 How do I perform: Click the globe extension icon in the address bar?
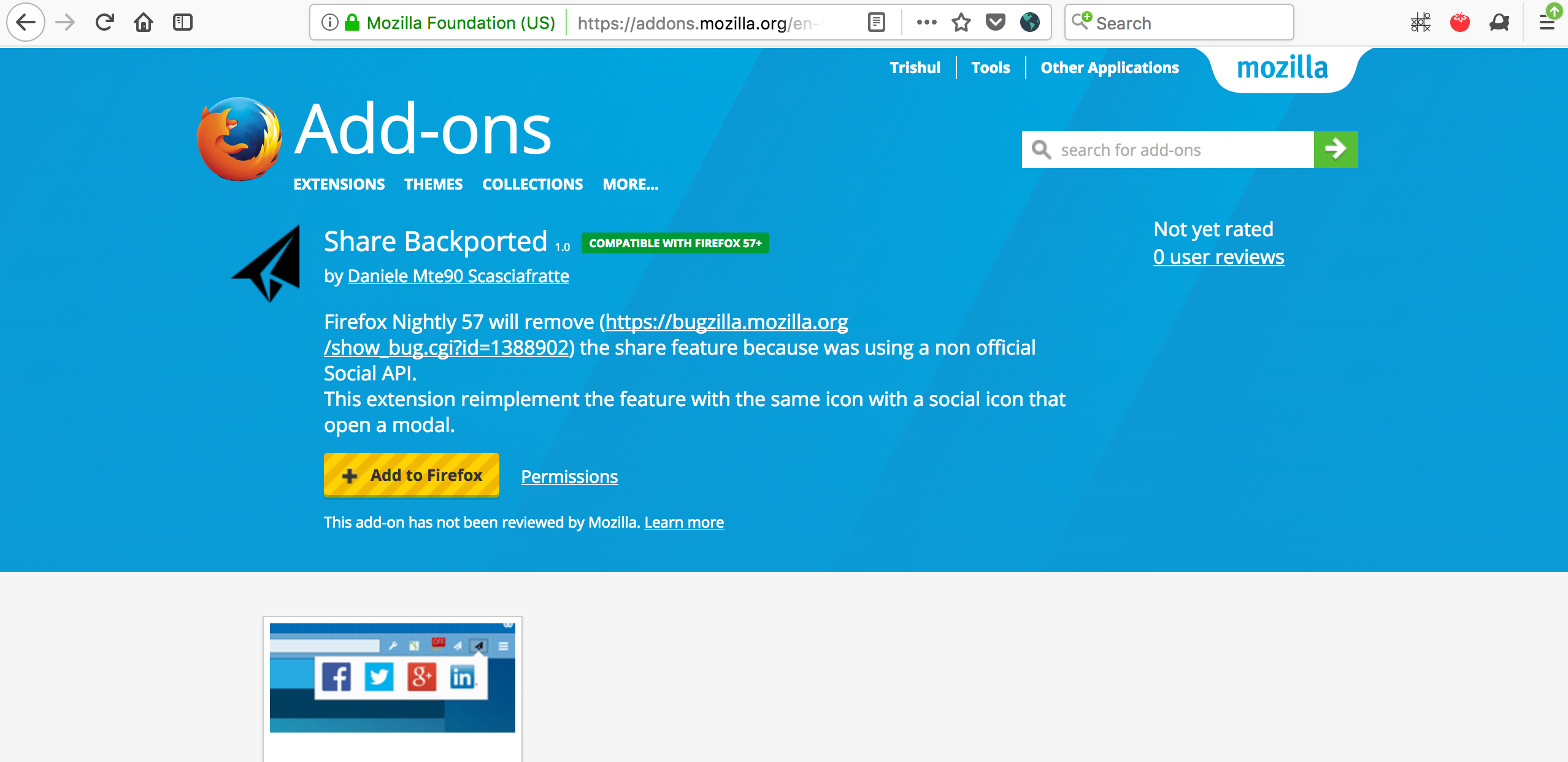1030,23
